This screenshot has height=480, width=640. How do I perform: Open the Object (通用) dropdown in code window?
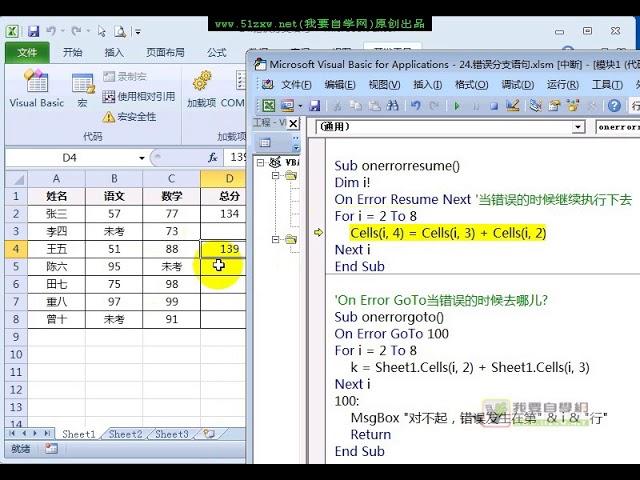(578, 128)
